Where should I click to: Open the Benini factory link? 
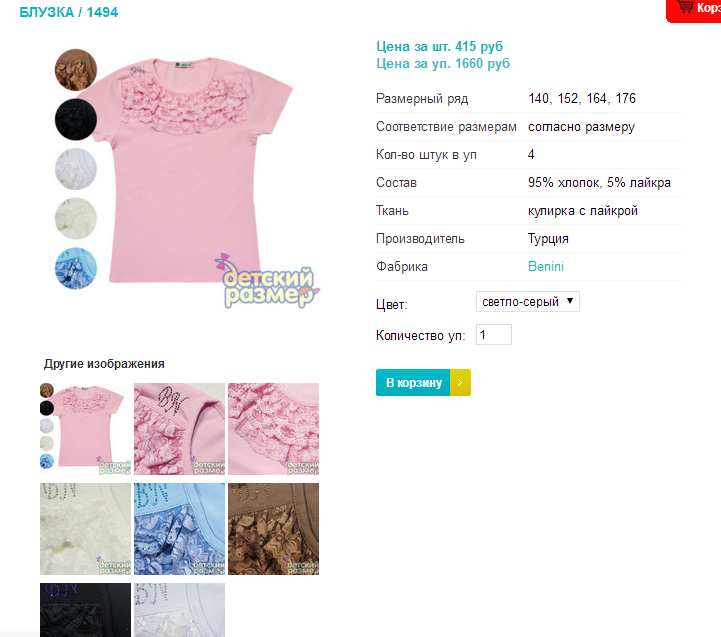coord(546,266)
